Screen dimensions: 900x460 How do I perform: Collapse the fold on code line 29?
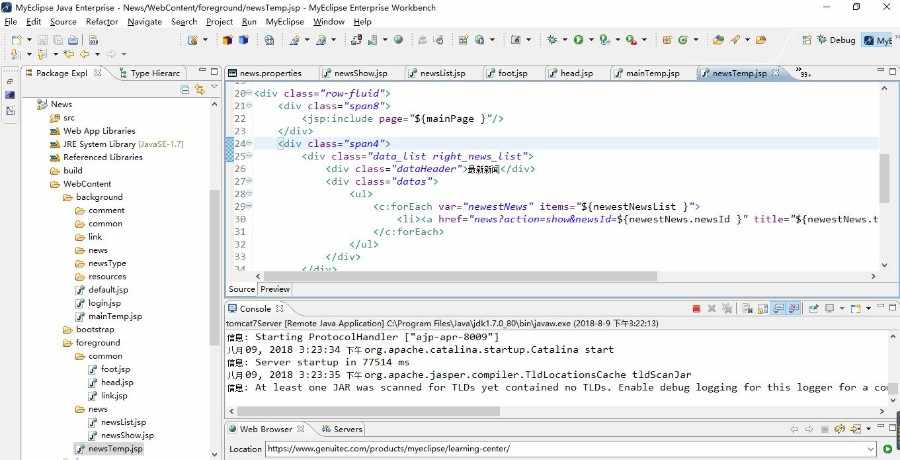pos(249,206)
